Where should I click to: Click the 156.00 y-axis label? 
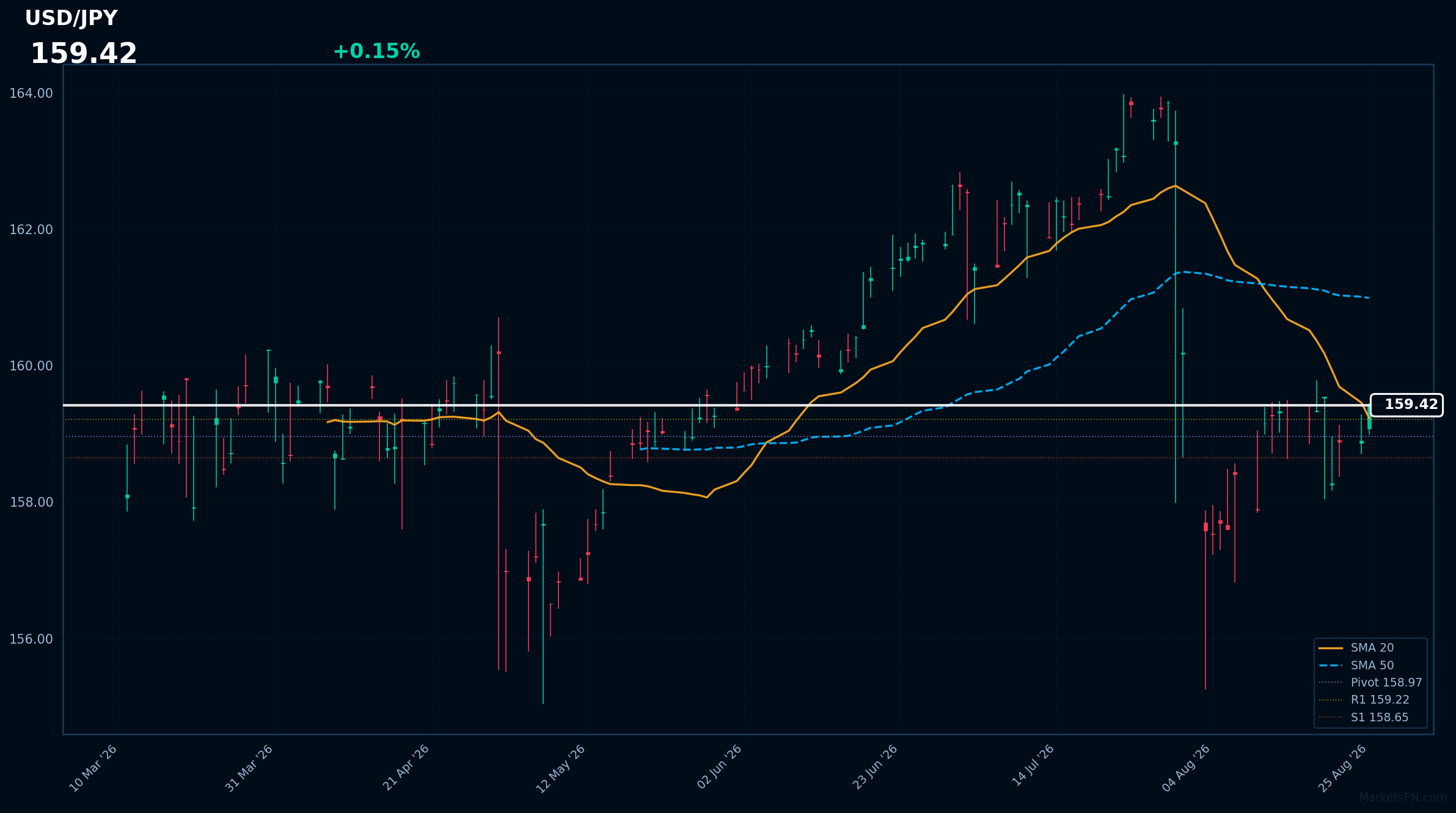pos(31,639)
